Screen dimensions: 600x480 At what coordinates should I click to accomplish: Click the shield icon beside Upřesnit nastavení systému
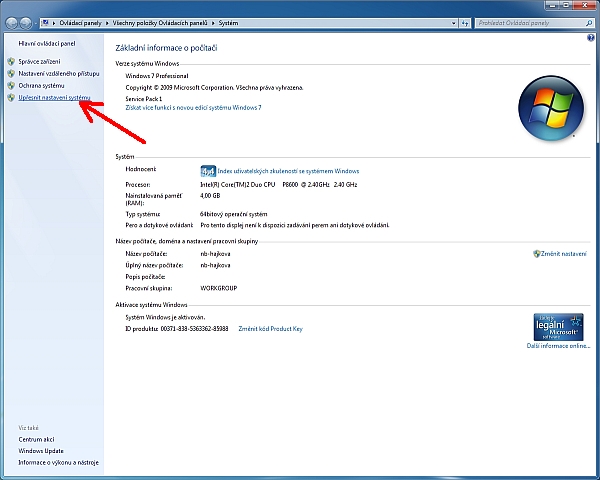pos(11,98)
